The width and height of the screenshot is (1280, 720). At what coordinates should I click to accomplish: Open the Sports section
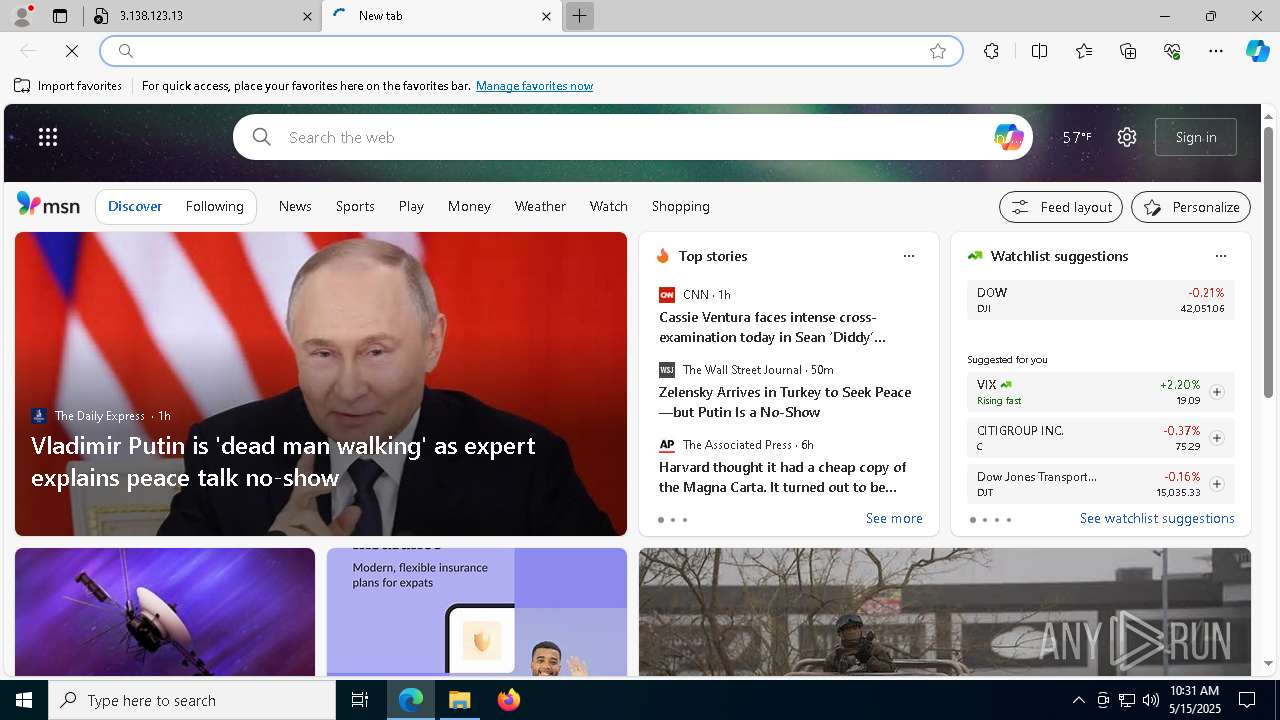click(x=355, y=206)
